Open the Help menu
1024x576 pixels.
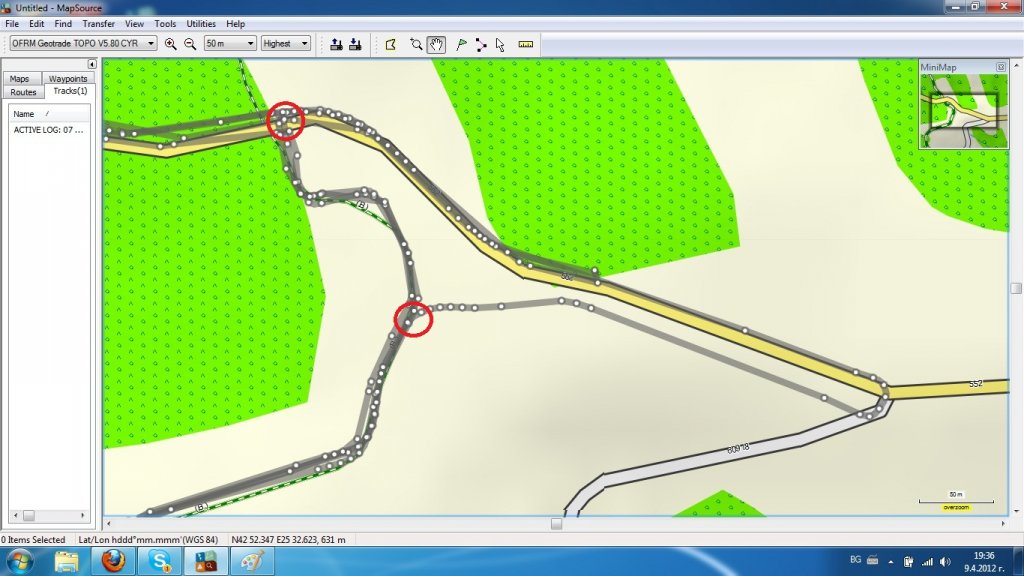point(236,24)
